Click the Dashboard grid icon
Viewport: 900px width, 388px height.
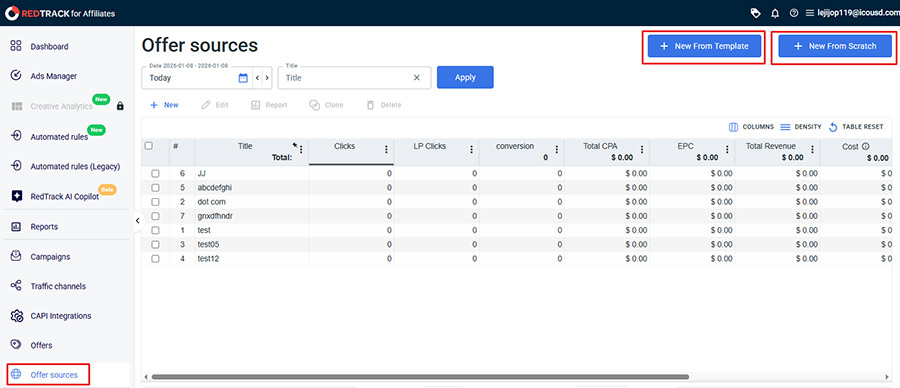[16, 46]
